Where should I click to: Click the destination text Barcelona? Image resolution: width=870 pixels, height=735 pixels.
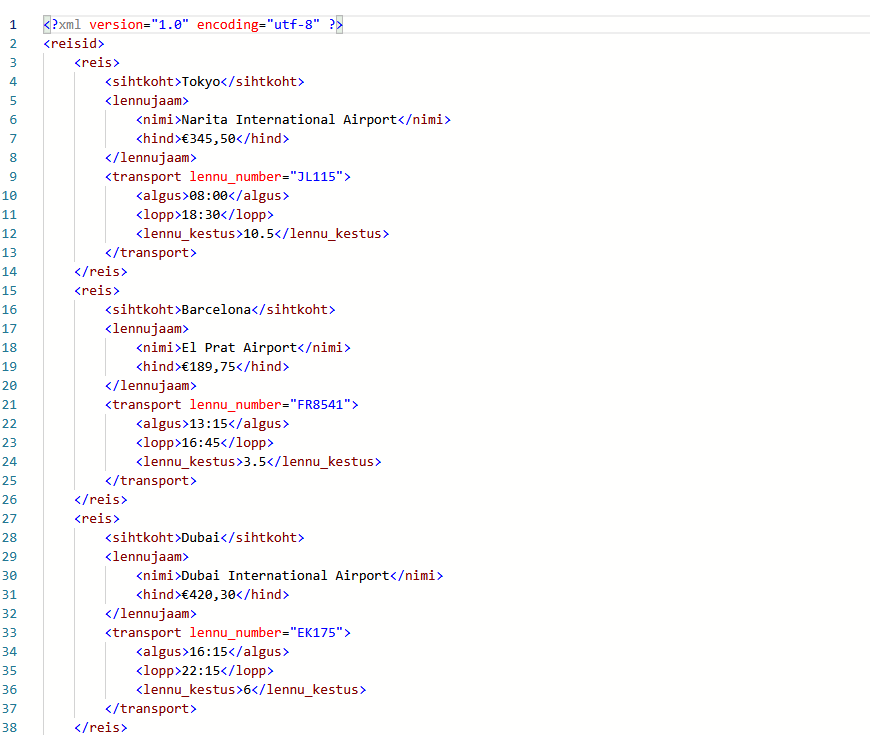[x=216, y=310]
